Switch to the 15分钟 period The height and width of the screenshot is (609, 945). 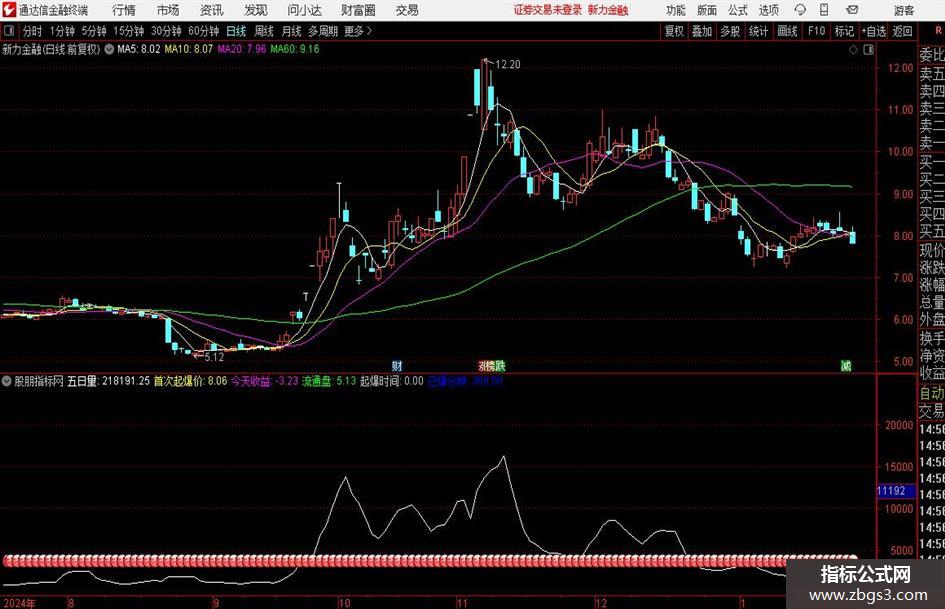(x=128, y=31)
